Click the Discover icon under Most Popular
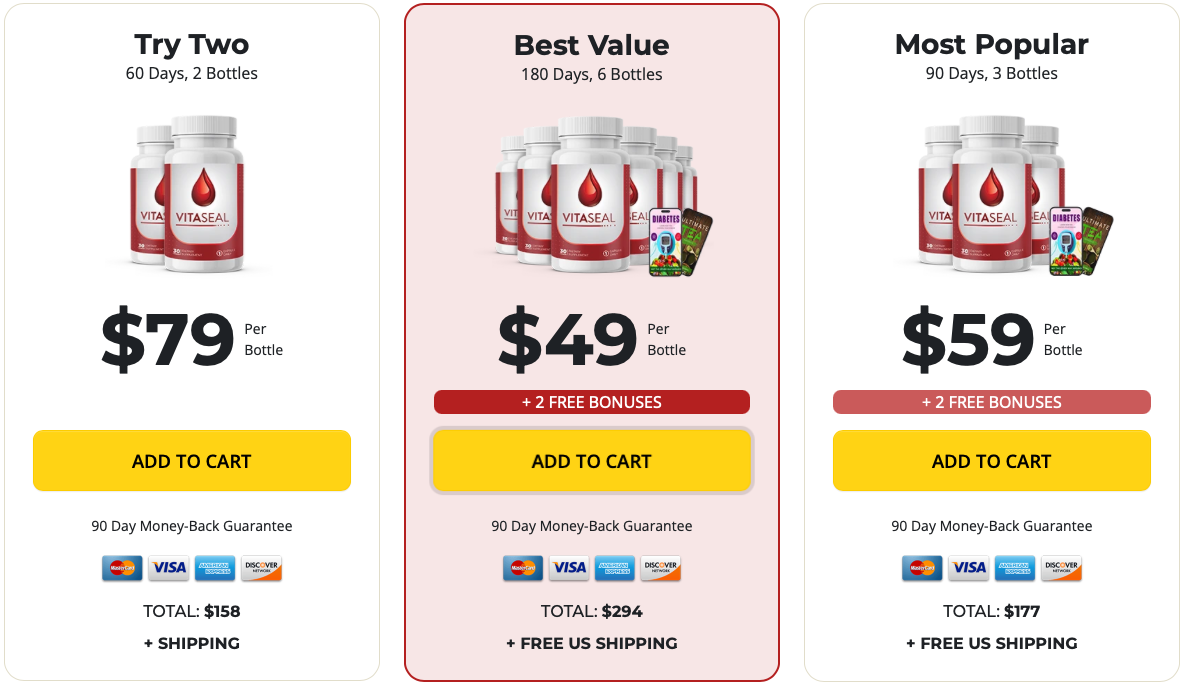 [1060, 568]
